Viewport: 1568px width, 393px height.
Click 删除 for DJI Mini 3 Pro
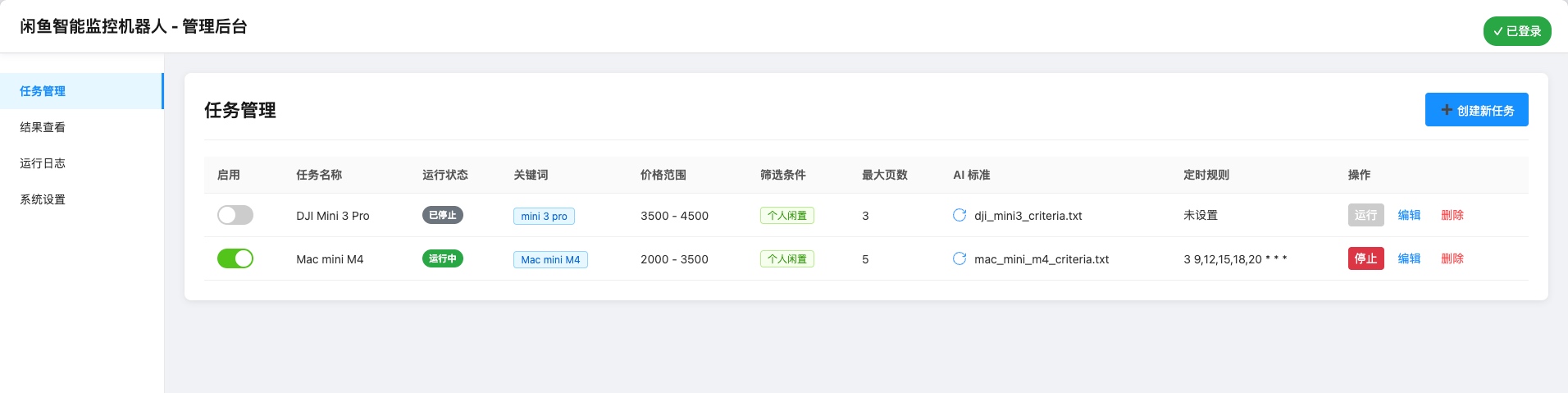1452,215
